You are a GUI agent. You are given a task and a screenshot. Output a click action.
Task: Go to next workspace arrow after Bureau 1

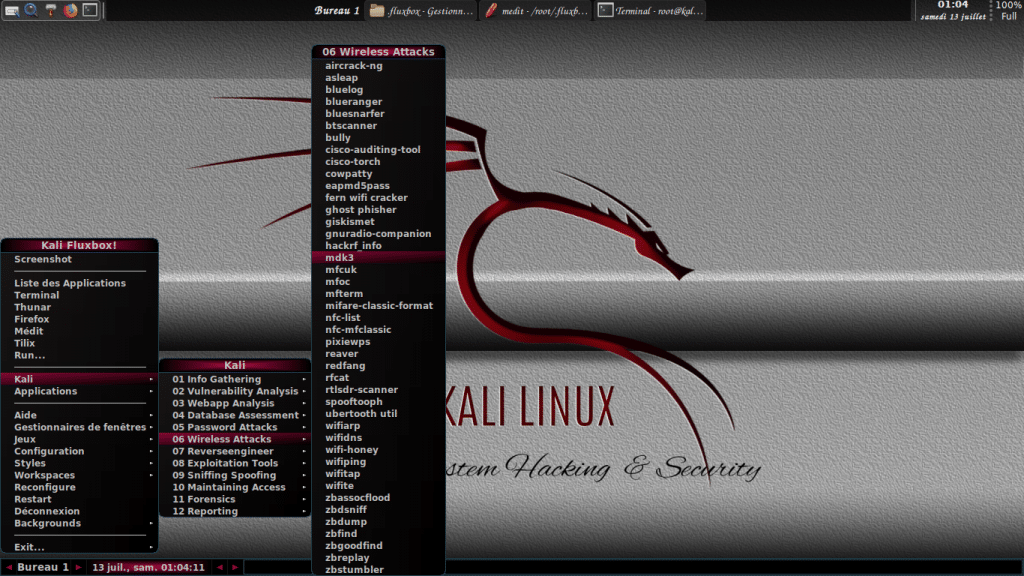tap(78, 568)
